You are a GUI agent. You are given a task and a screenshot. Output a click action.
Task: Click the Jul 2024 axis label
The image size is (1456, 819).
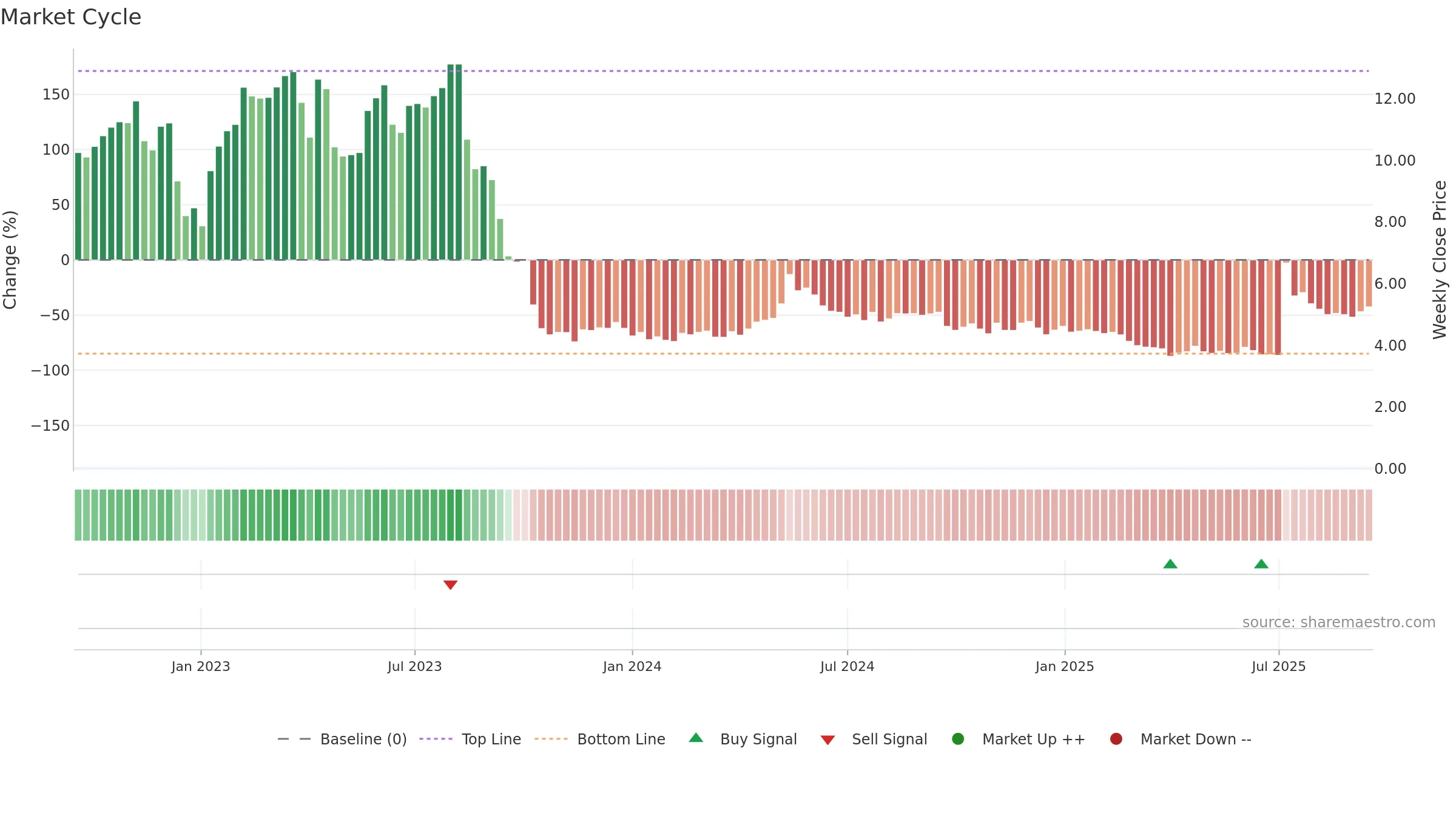click(848, 666)
